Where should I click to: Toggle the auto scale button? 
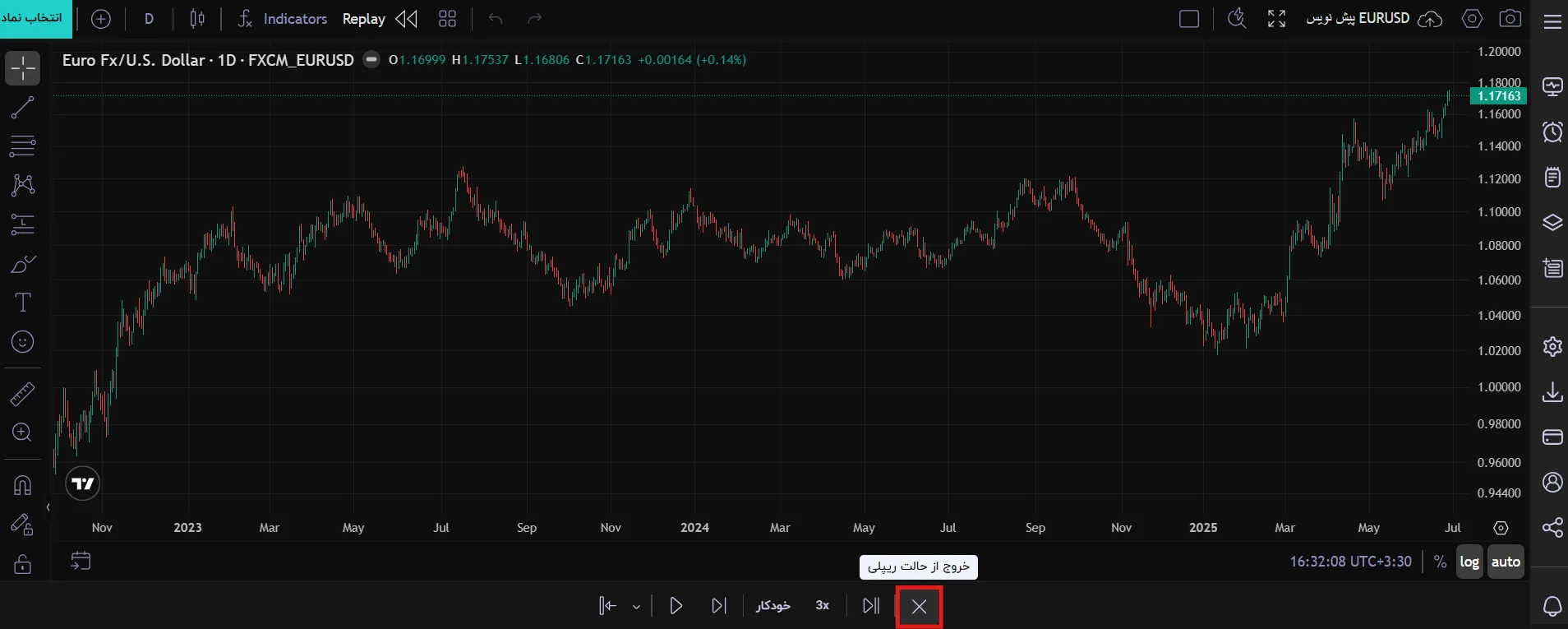[x=1506, y=562]
